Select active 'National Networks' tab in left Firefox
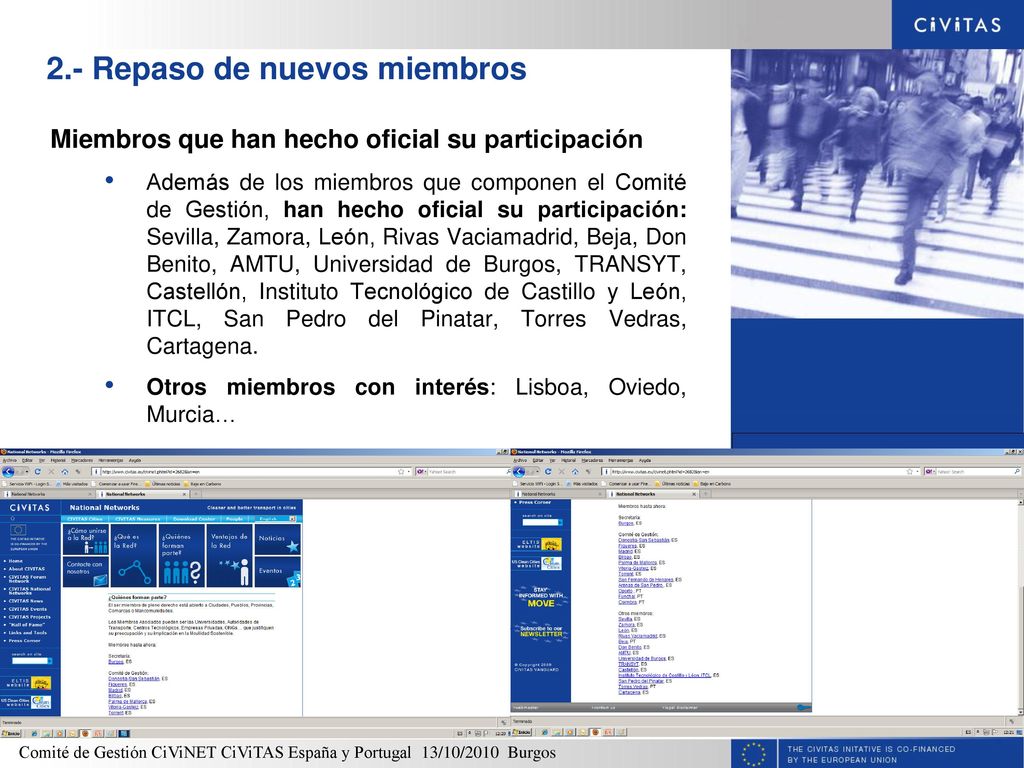The width and height of the screenshot is (1024, 768). coord(142,494)
